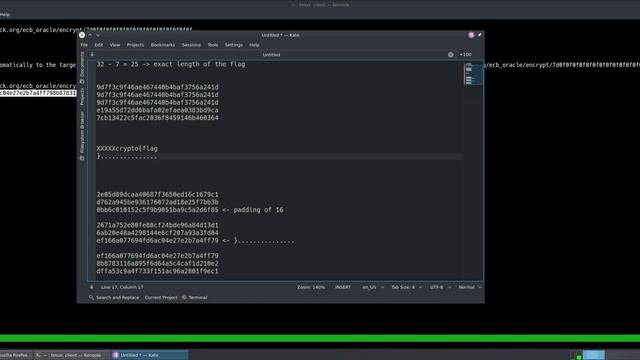Open the UTF-8 encoding dropdown
Image resolution: width=640 pixels, height=360 pixels.
click(x=440, y=287)
